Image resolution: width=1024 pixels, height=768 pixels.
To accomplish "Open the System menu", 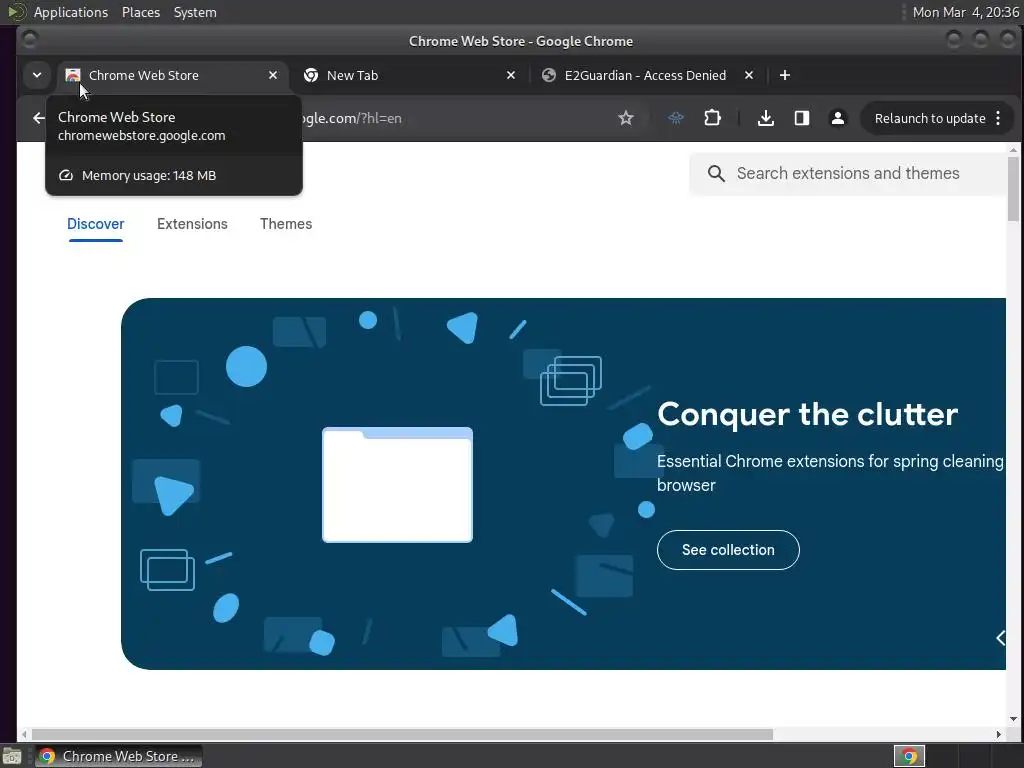I will point(195,12).
